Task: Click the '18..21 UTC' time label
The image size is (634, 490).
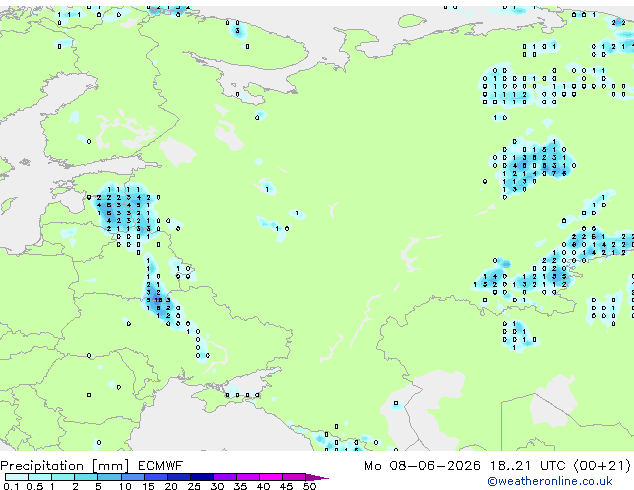Action: click(528, 466)
